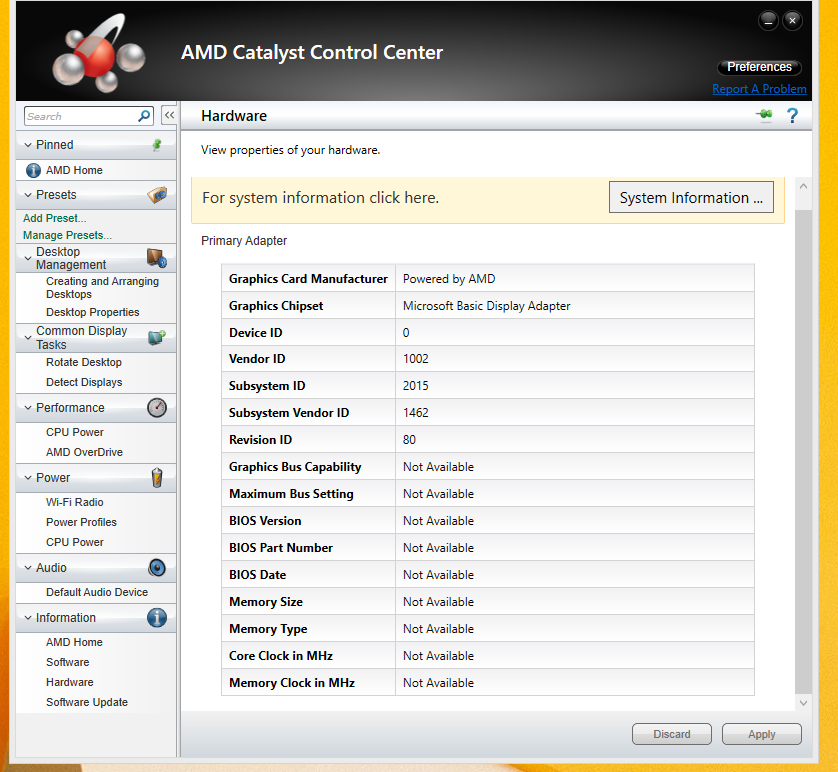The width and height of the screenshot is (838, 772).
Task: Open Power Profiles page
Action: (x=81, y=522)
